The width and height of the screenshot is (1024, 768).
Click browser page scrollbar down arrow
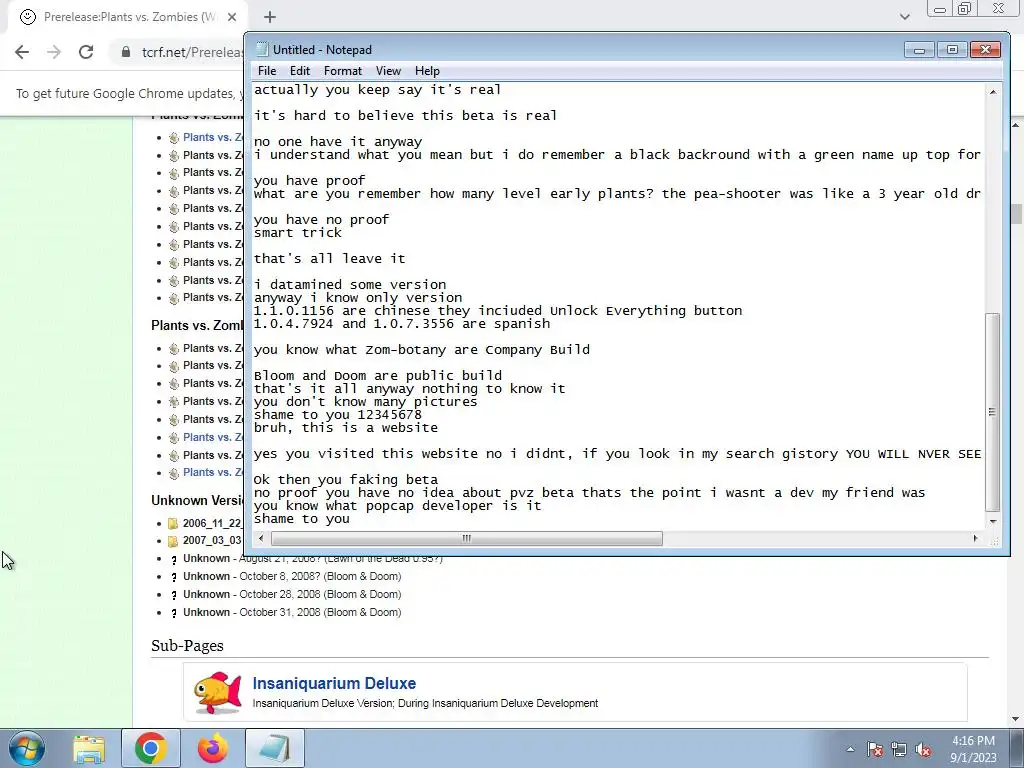1016,719
